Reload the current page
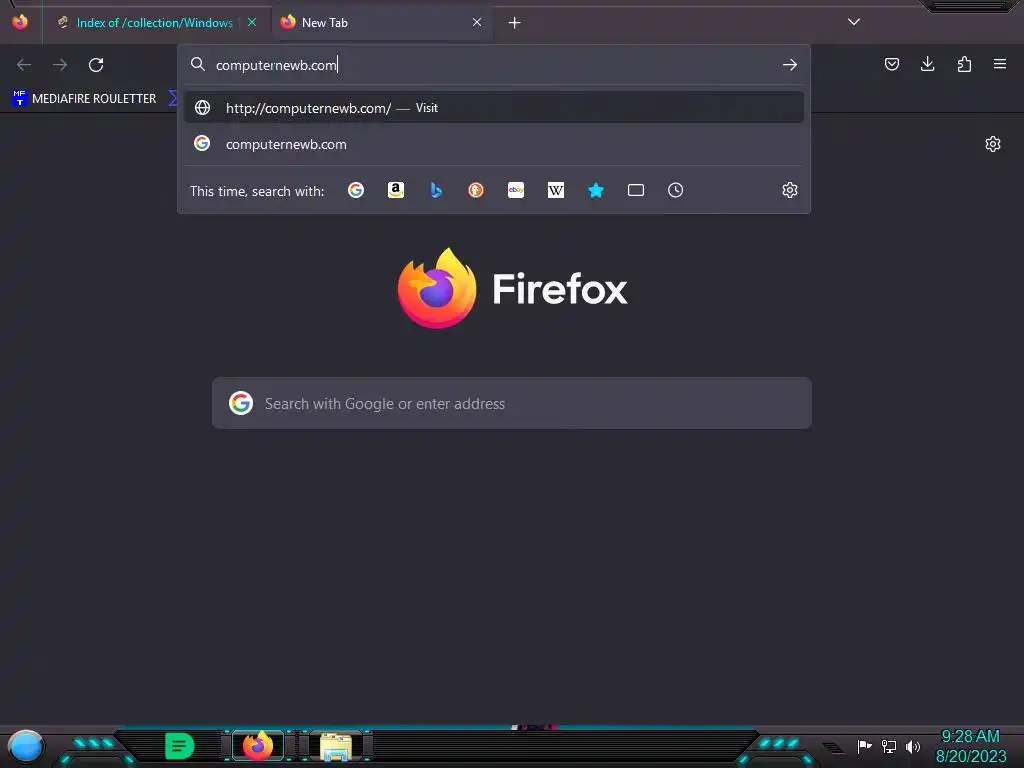 96,65
